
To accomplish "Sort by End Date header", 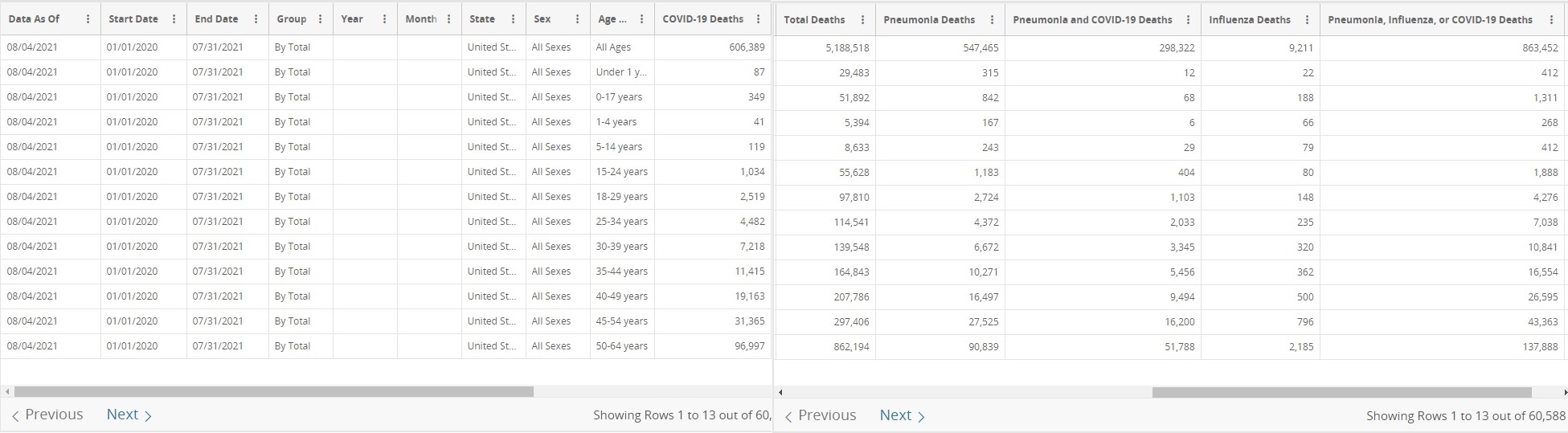I will tap(216, 19).
